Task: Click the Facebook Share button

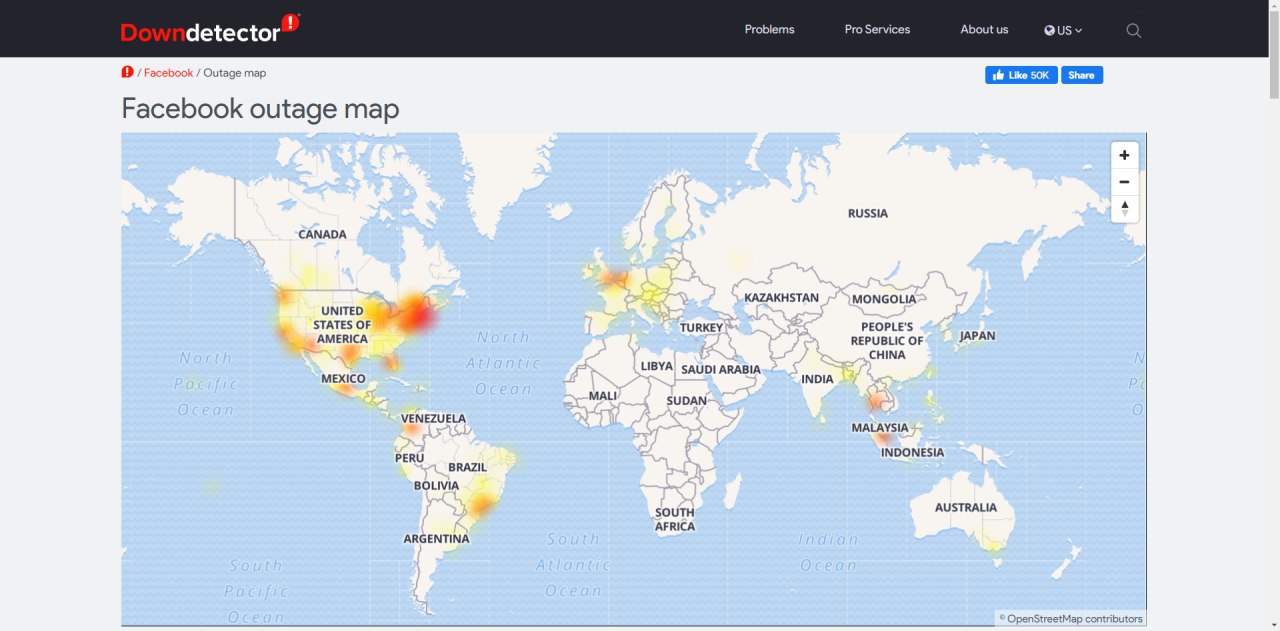Action: coord(1082,75)
